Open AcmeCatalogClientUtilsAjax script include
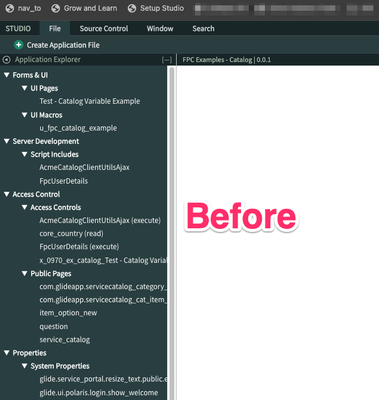 84,167
